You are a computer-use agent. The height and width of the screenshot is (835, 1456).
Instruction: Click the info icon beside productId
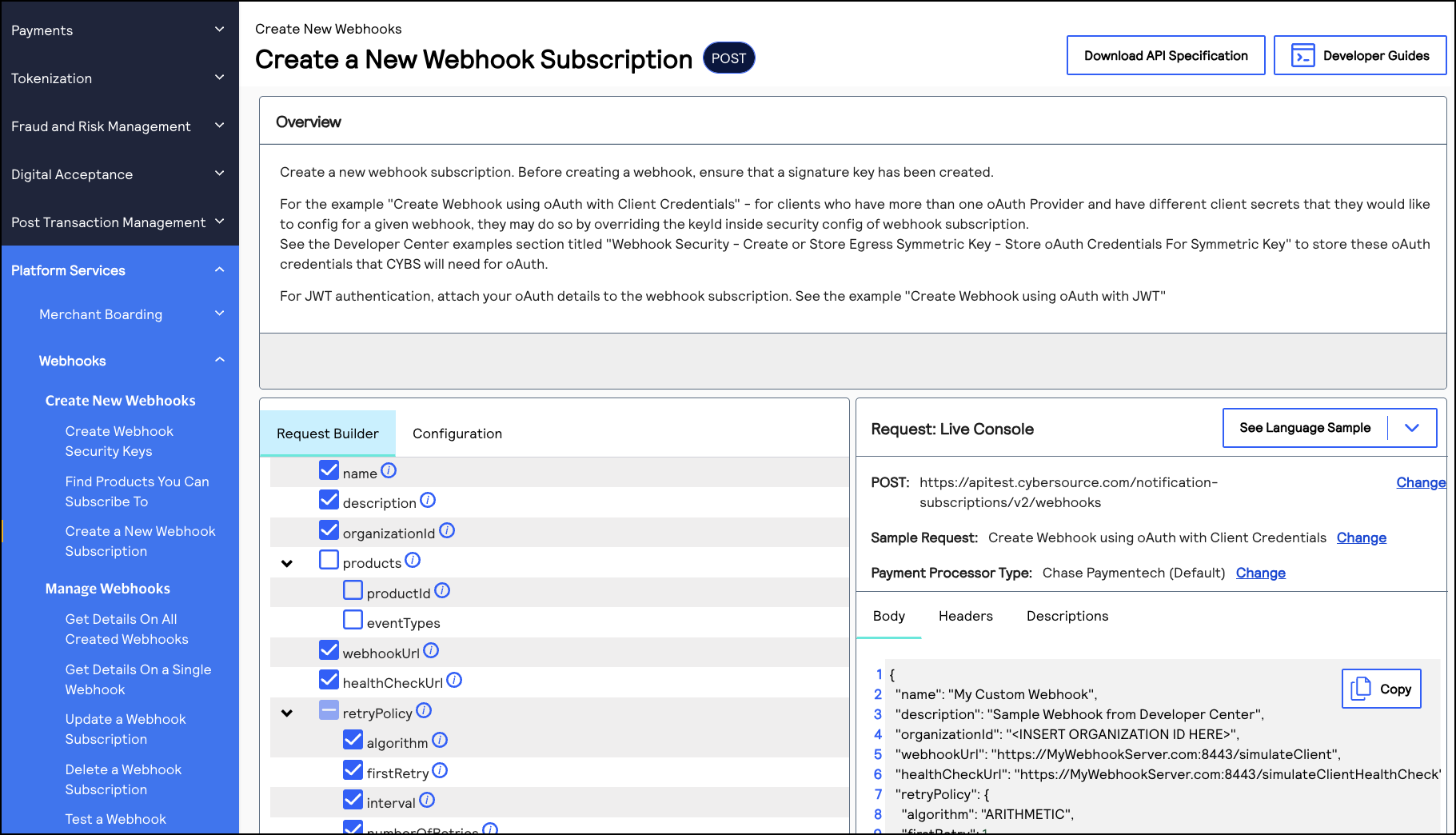[442, 591]
